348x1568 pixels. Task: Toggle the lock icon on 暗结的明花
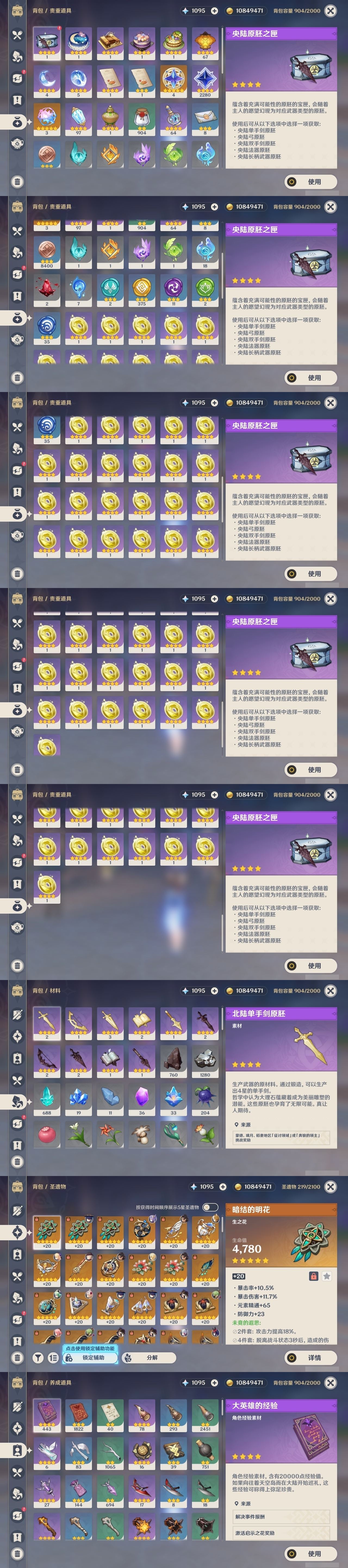(313, 1276)
